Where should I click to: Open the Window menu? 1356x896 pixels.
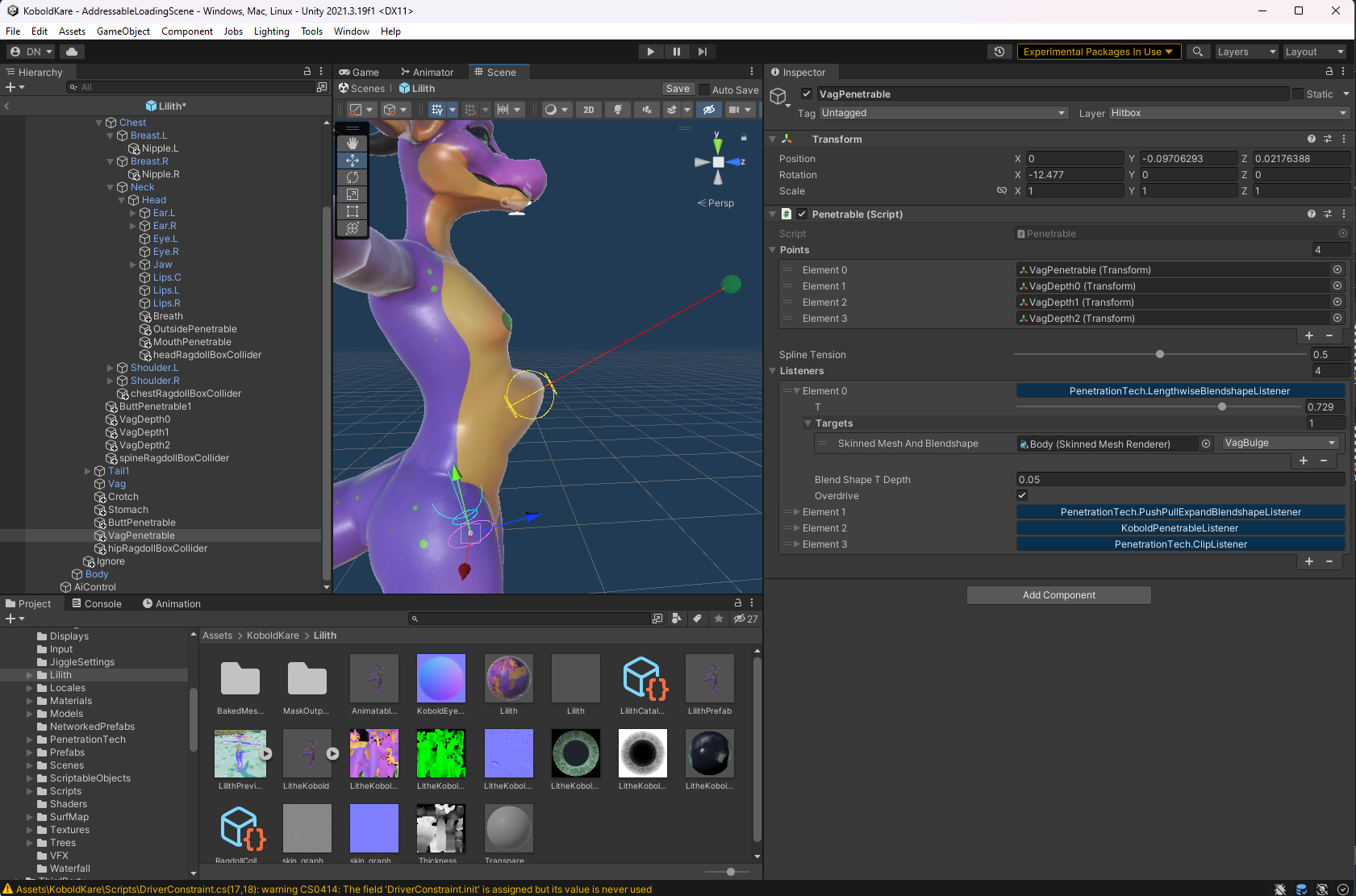[x=352, y=31]
